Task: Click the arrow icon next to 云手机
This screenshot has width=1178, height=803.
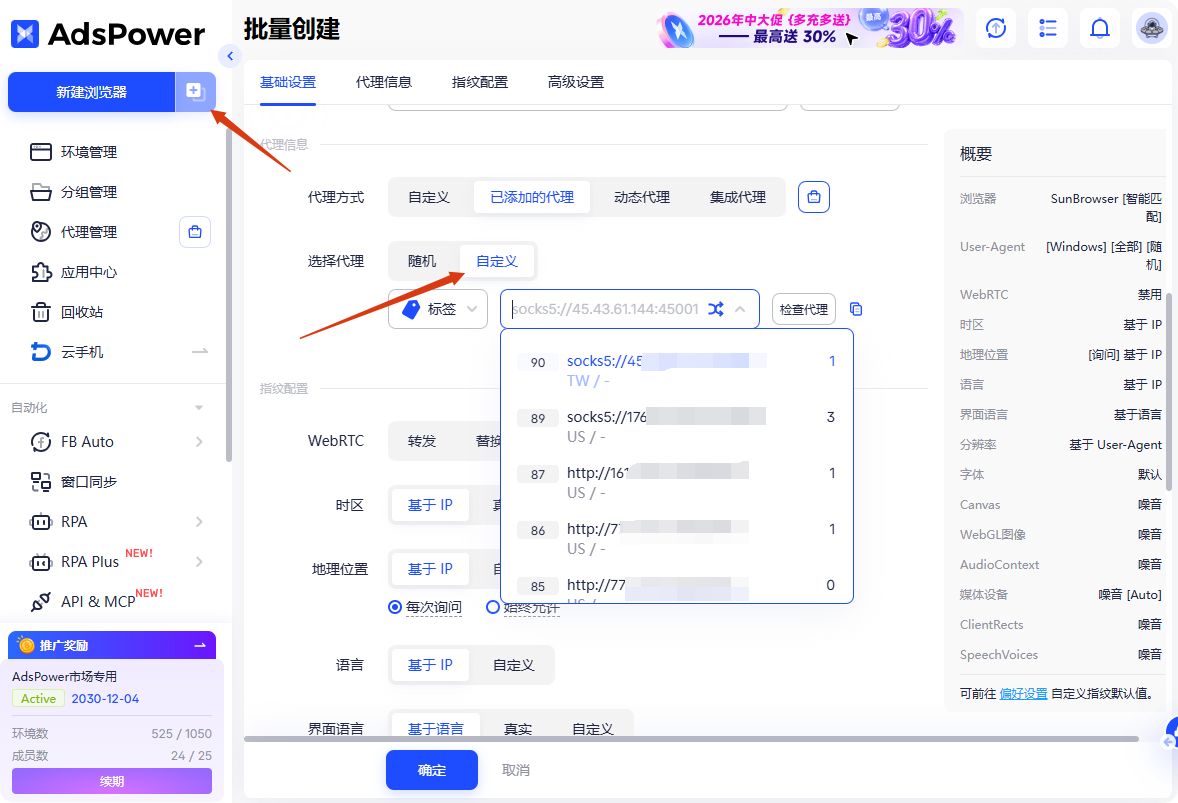Action: [200, 352]
